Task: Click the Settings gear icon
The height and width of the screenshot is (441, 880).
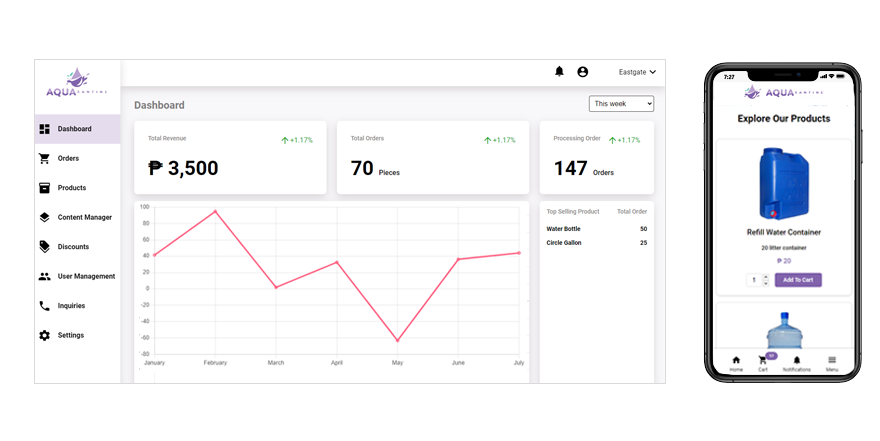Action: (x=44, y=336)
